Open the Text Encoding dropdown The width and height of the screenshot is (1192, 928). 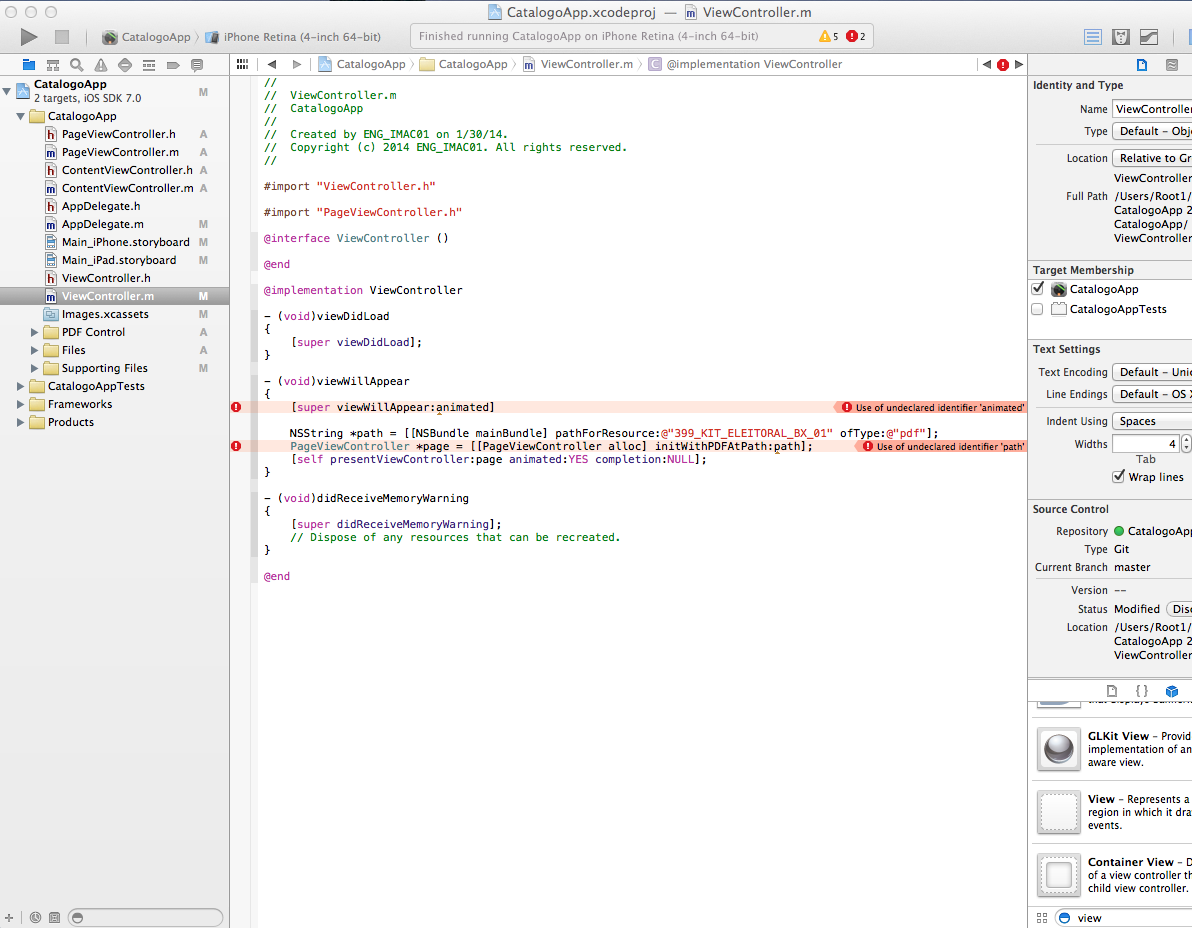click(x=1152, y=372)
